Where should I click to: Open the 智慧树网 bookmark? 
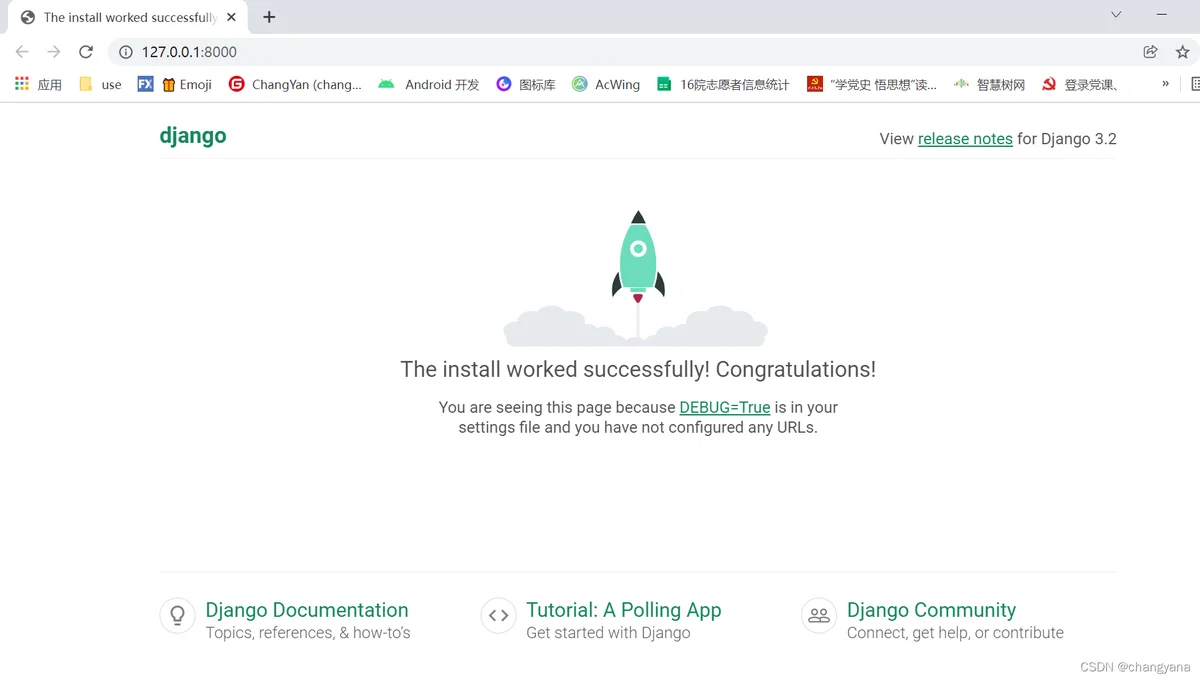pyautogui.click(x=989, y=84)
